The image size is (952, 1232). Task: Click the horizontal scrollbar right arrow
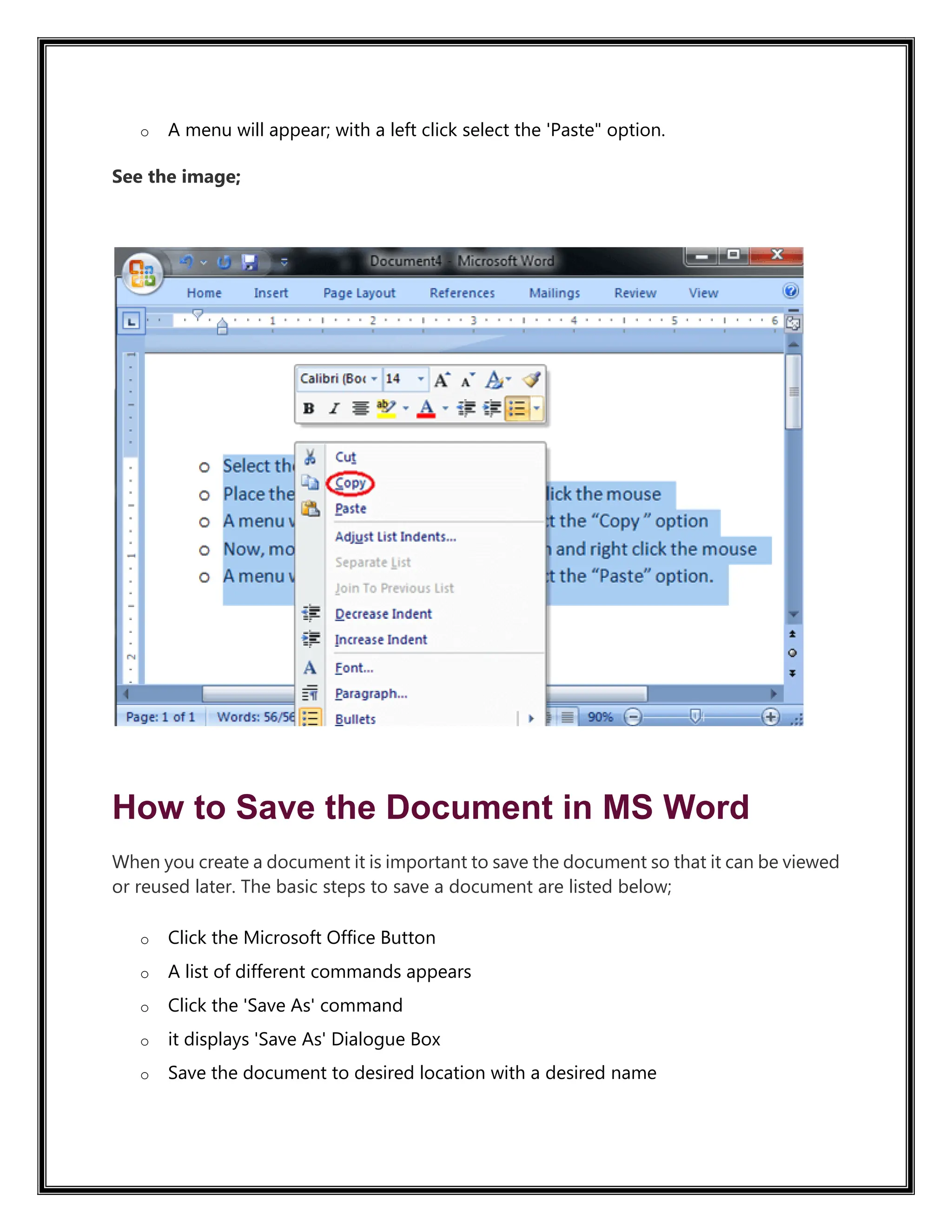point(774,693)
